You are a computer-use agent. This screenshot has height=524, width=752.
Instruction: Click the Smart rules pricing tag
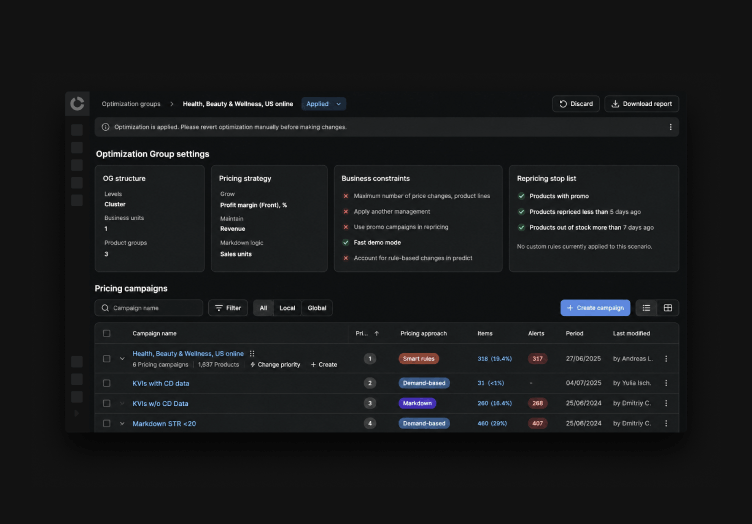(419, 359)
